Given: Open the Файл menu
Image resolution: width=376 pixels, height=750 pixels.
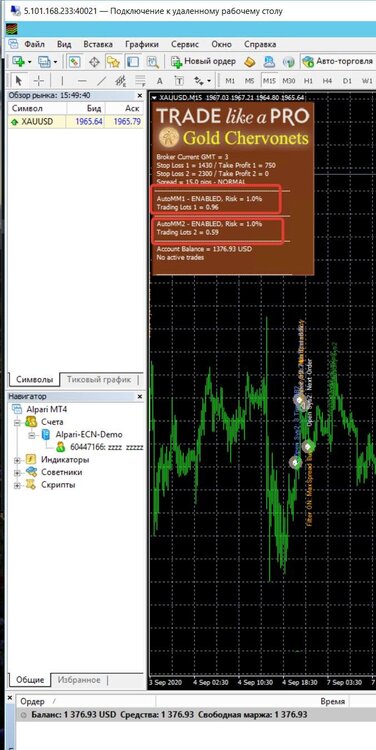Looking at the screenshot, I should [34, 44].
